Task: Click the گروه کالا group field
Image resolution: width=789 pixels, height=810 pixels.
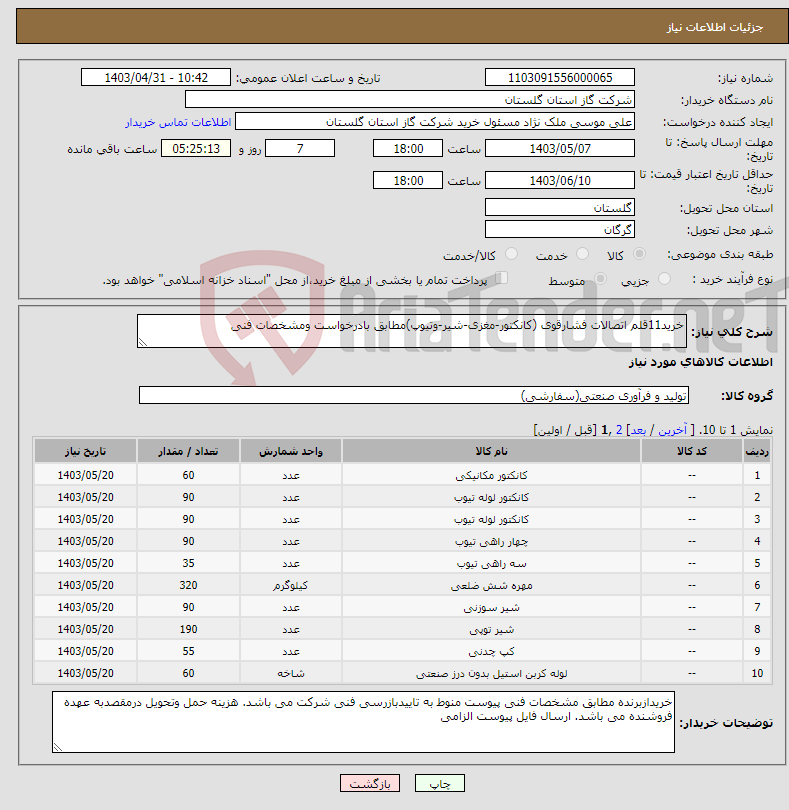Action: tap(413, 395)
